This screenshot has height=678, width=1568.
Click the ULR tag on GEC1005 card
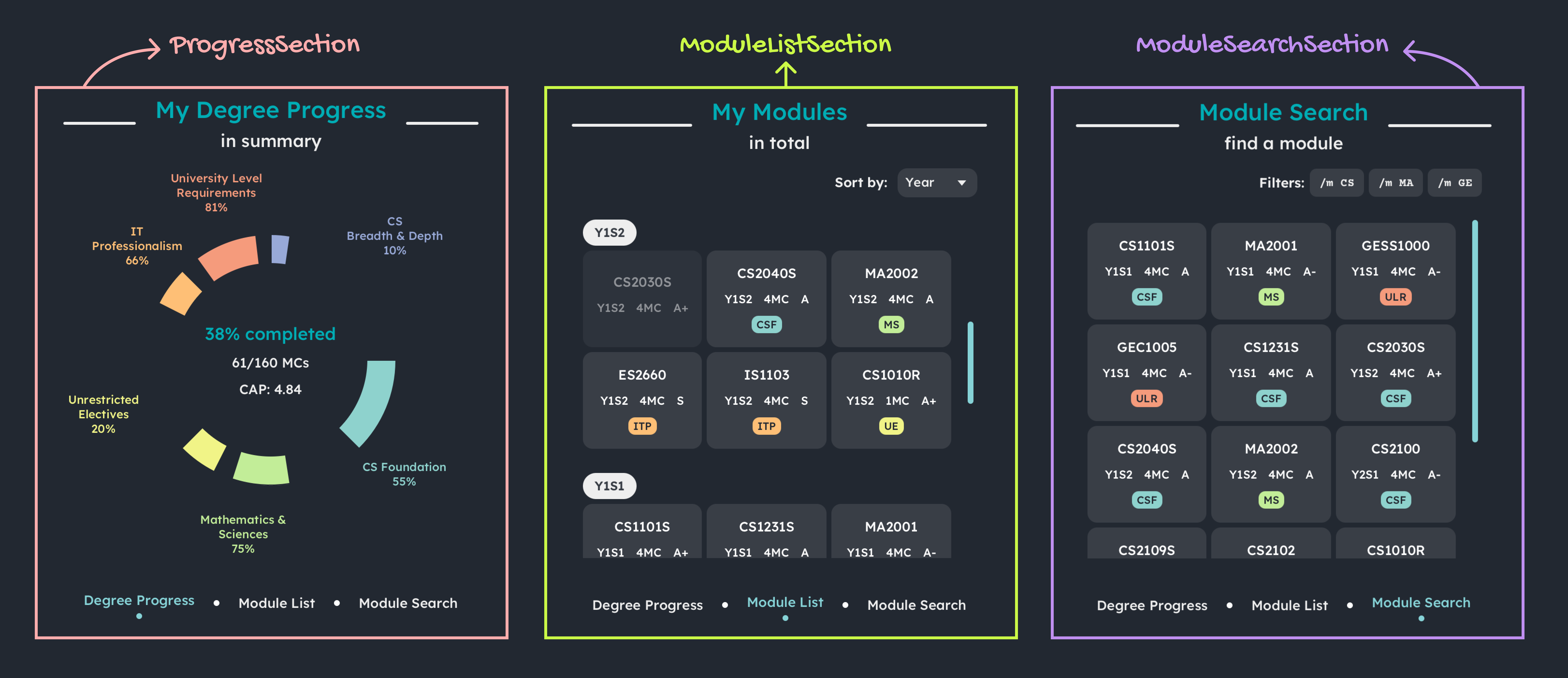coord(1147,398)
